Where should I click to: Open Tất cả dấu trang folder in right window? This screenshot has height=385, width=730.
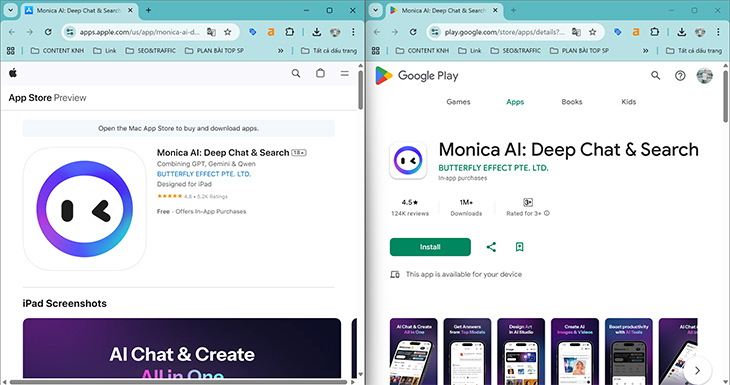click(694, 50)
